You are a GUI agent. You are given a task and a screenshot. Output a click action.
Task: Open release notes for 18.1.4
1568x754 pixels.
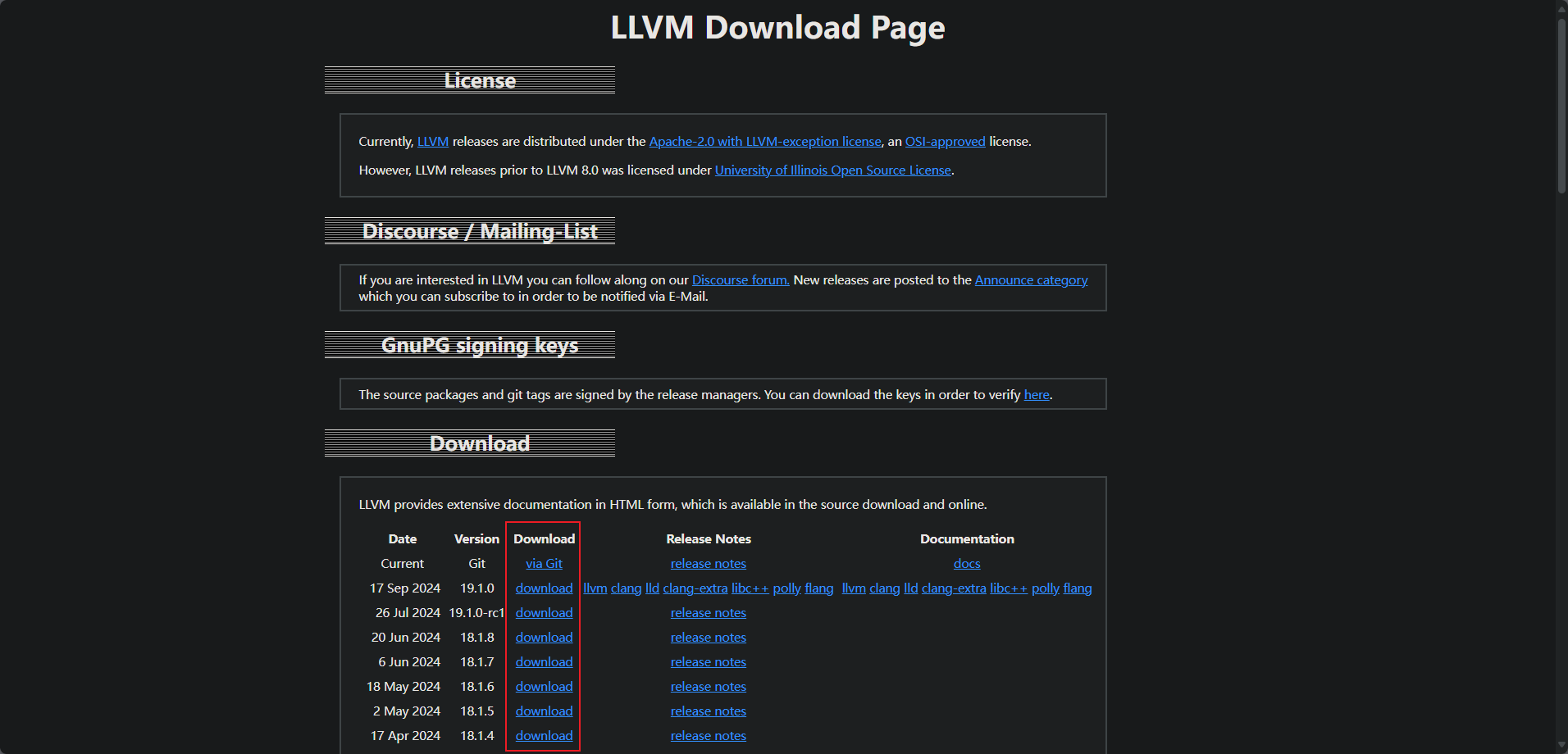(x=709, y=736)
